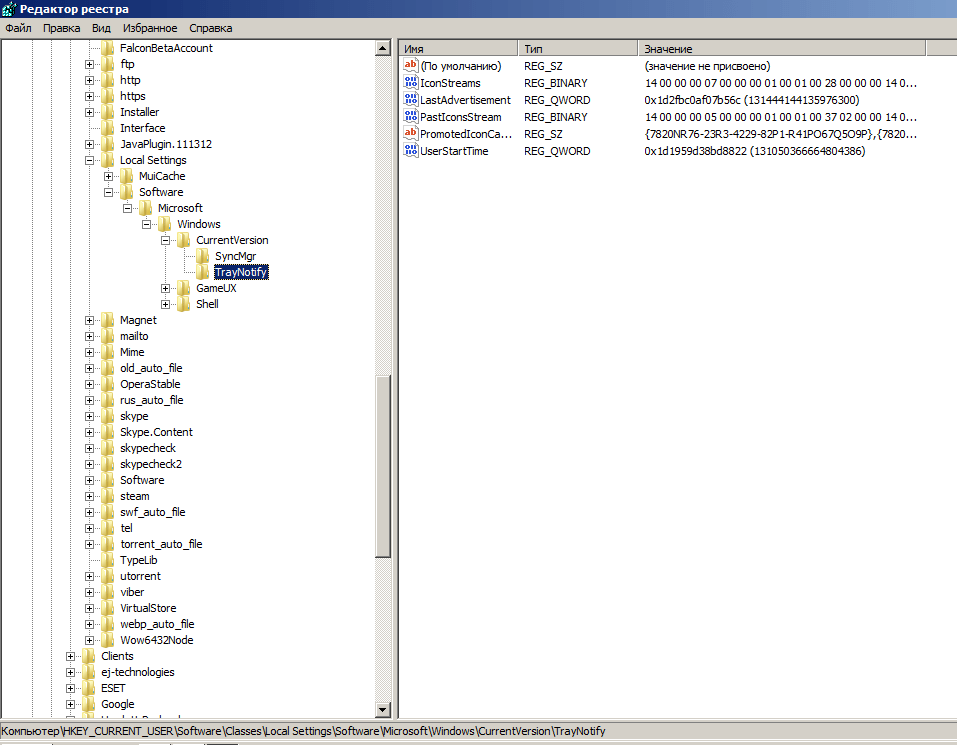Collapse the Local Settings tree node
The height and width of the screenshot is (745, 957).
click(x=90, y=160)
